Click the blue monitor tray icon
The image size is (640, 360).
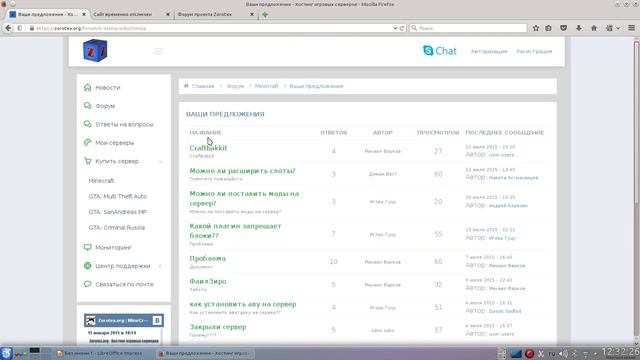[x=516, y=353]
